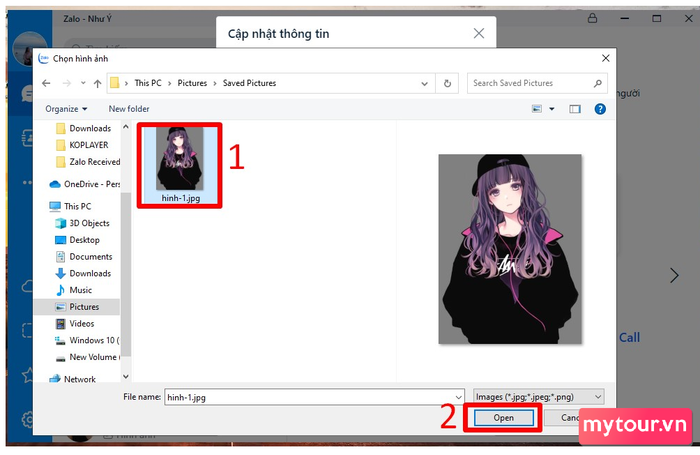This screenshot has height=455, width=700.
Task: Open the yellow Downloads folder in quick access
Action: coord(83,129)
